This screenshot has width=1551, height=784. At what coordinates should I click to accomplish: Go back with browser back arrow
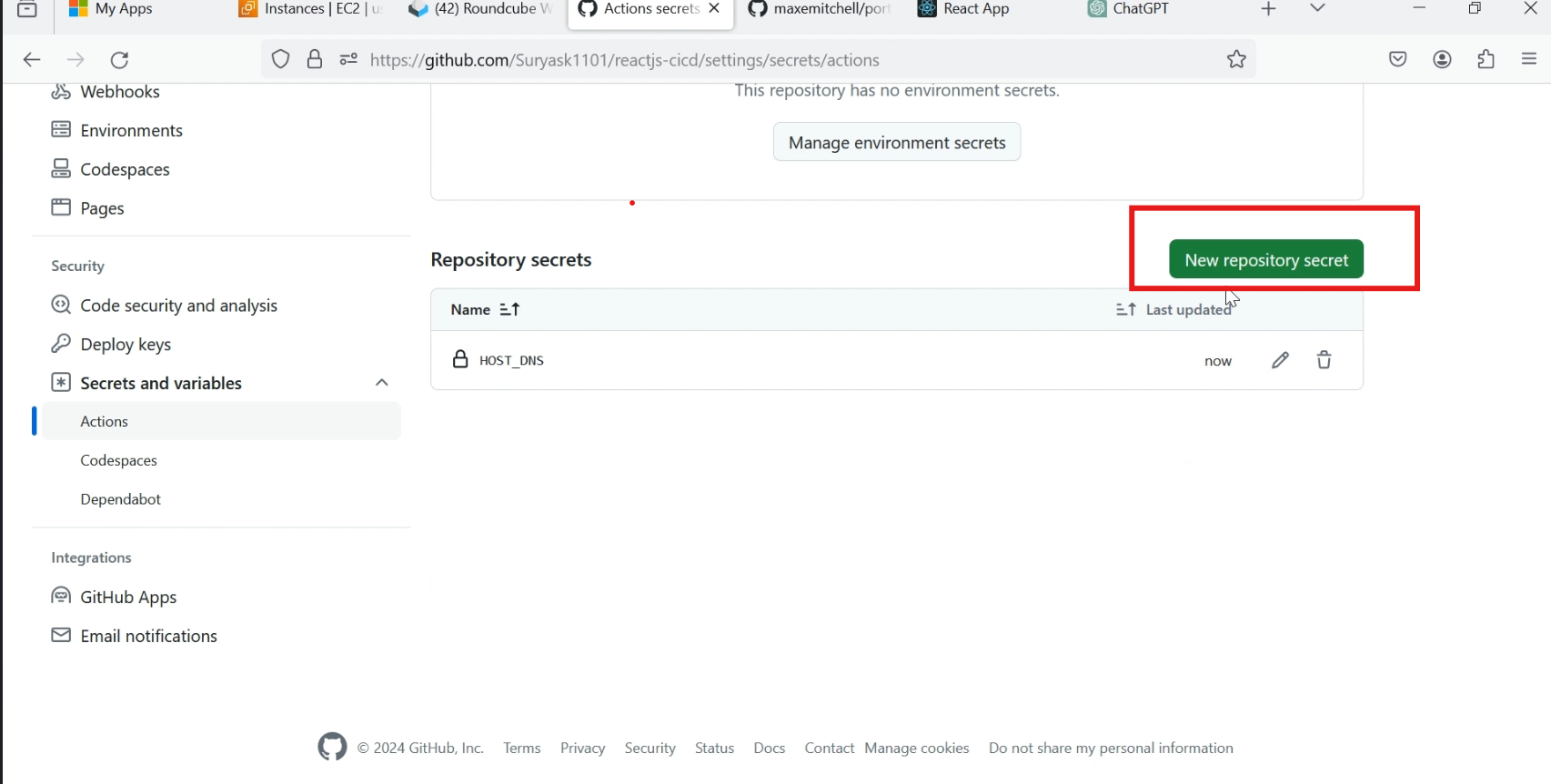point(32,60)
